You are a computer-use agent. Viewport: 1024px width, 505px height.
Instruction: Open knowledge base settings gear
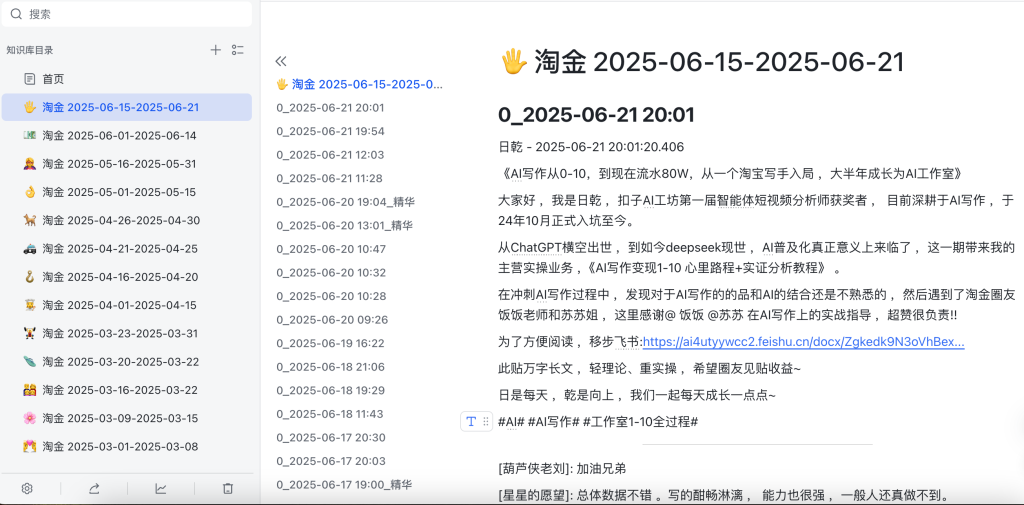tap(27, 488)
